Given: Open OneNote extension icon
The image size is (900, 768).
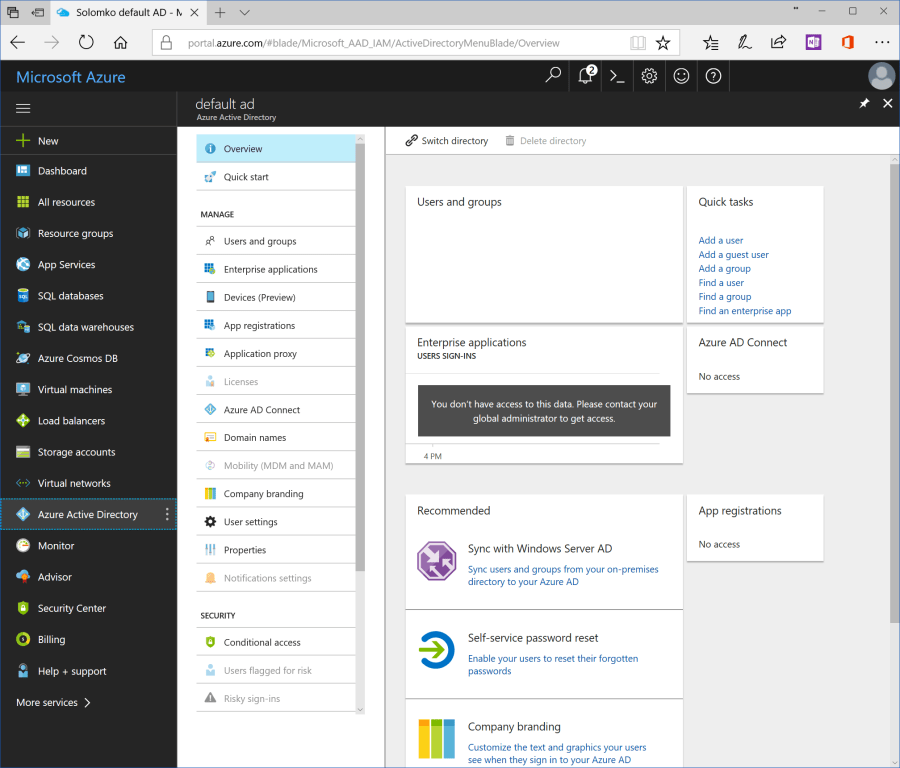Looking at the screenshot, I should pos(813,42).
